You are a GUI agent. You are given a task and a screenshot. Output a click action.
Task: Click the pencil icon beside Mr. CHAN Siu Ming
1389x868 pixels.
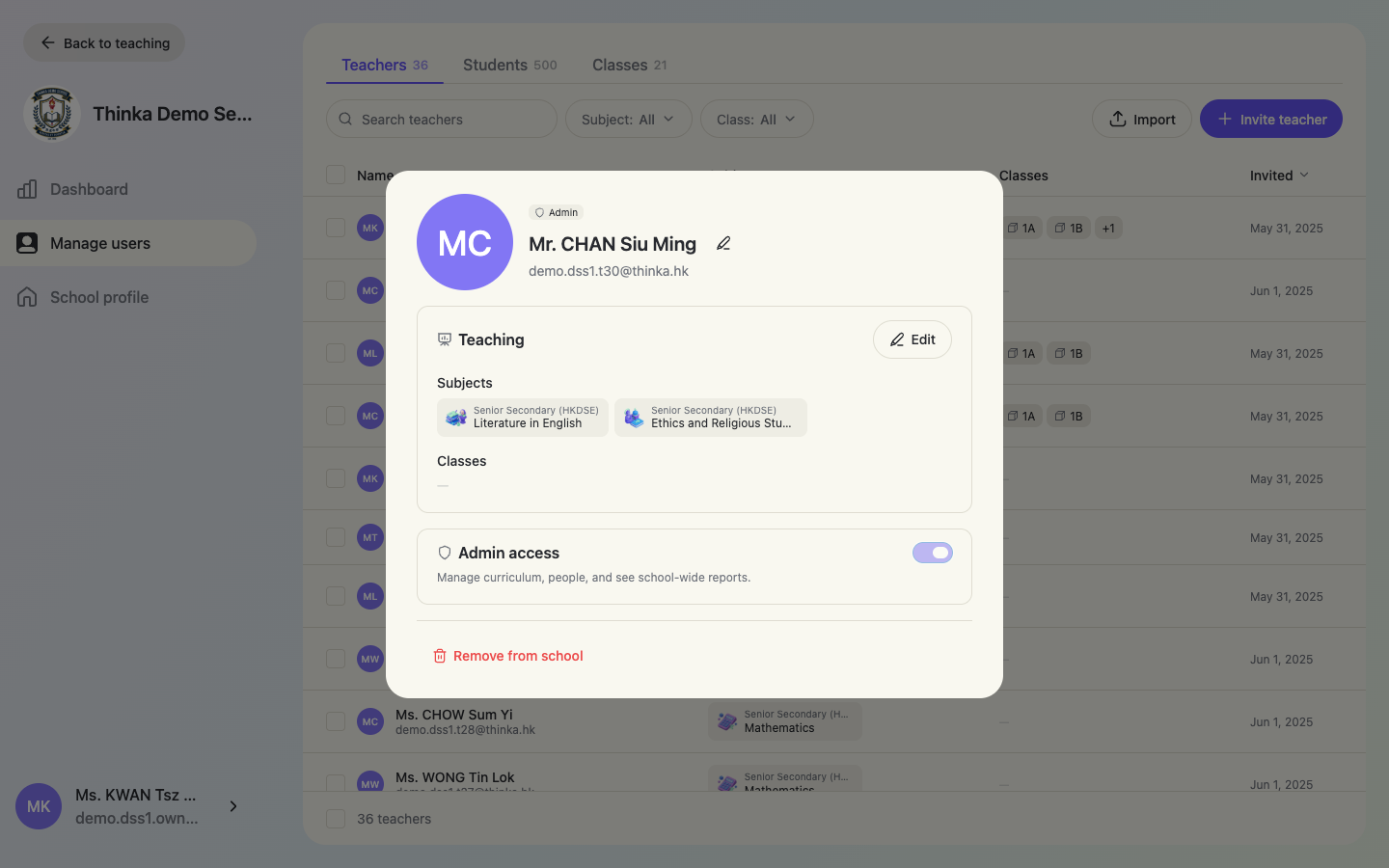(x=723, y=244)
